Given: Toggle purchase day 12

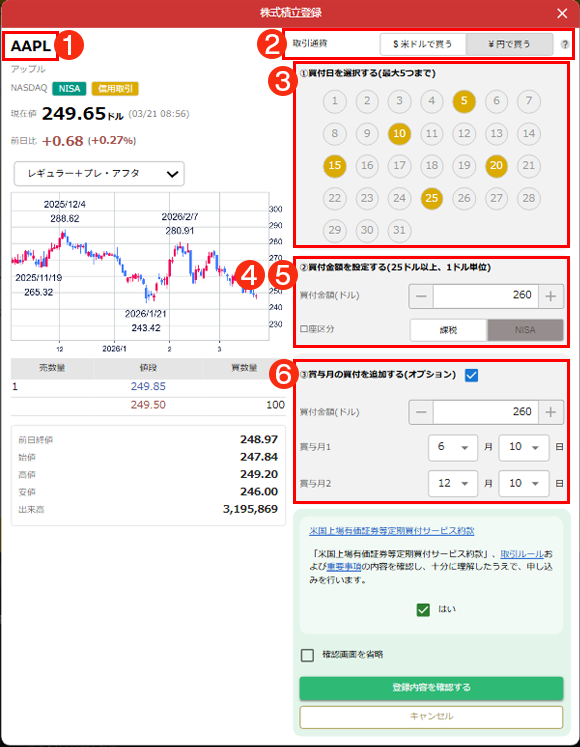Looking at the screenshot, I should 464,133.
